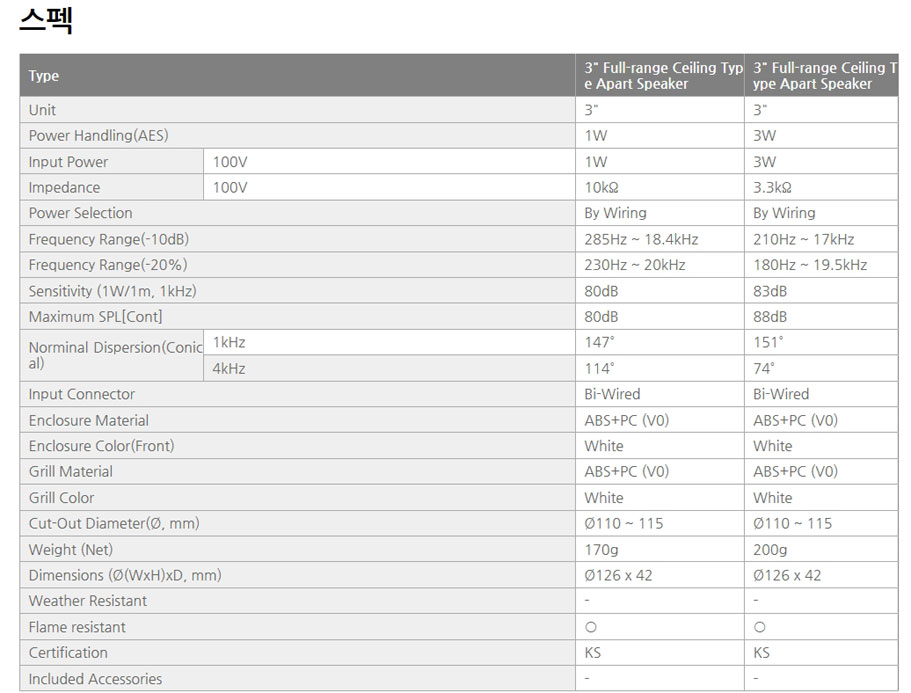This screenshot has width=911, height=693.
Task: Click the 180Hz ~ 19.5kHz frequency value
Action: click(x=810, y=265)
